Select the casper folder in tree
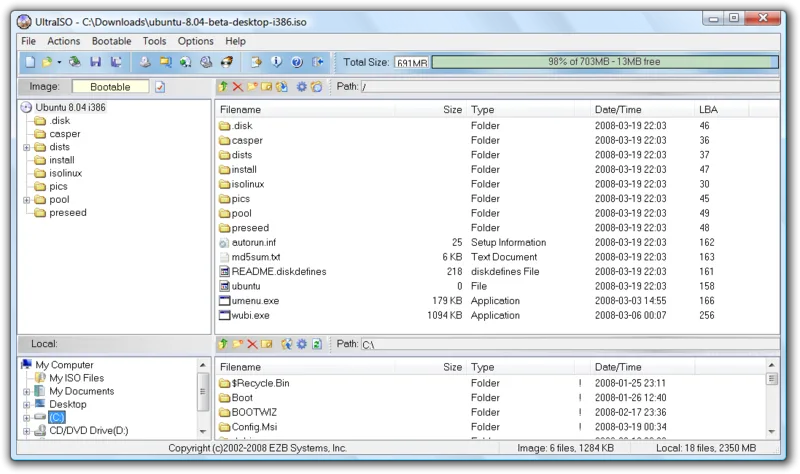 [x=64, y=134]
